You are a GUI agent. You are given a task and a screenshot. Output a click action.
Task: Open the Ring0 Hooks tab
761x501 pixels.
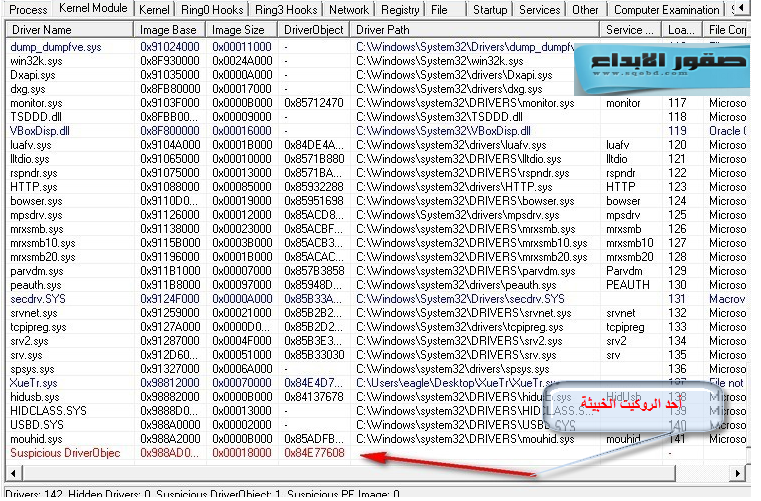click(x=212, y=9)
